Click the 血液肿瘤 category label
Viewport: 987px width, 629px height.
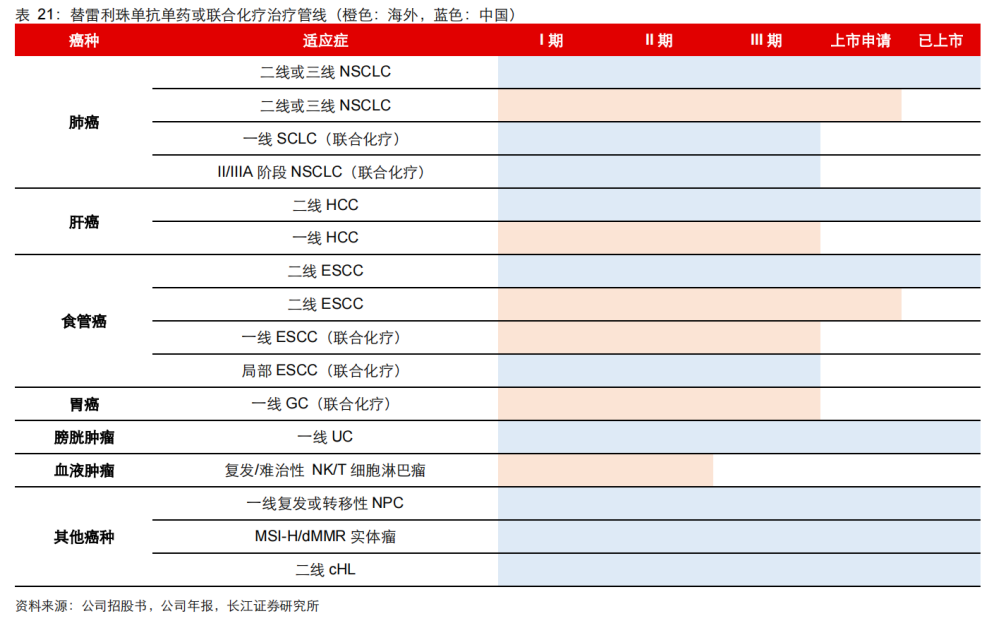pyautogui.click(x=84, y=470)
